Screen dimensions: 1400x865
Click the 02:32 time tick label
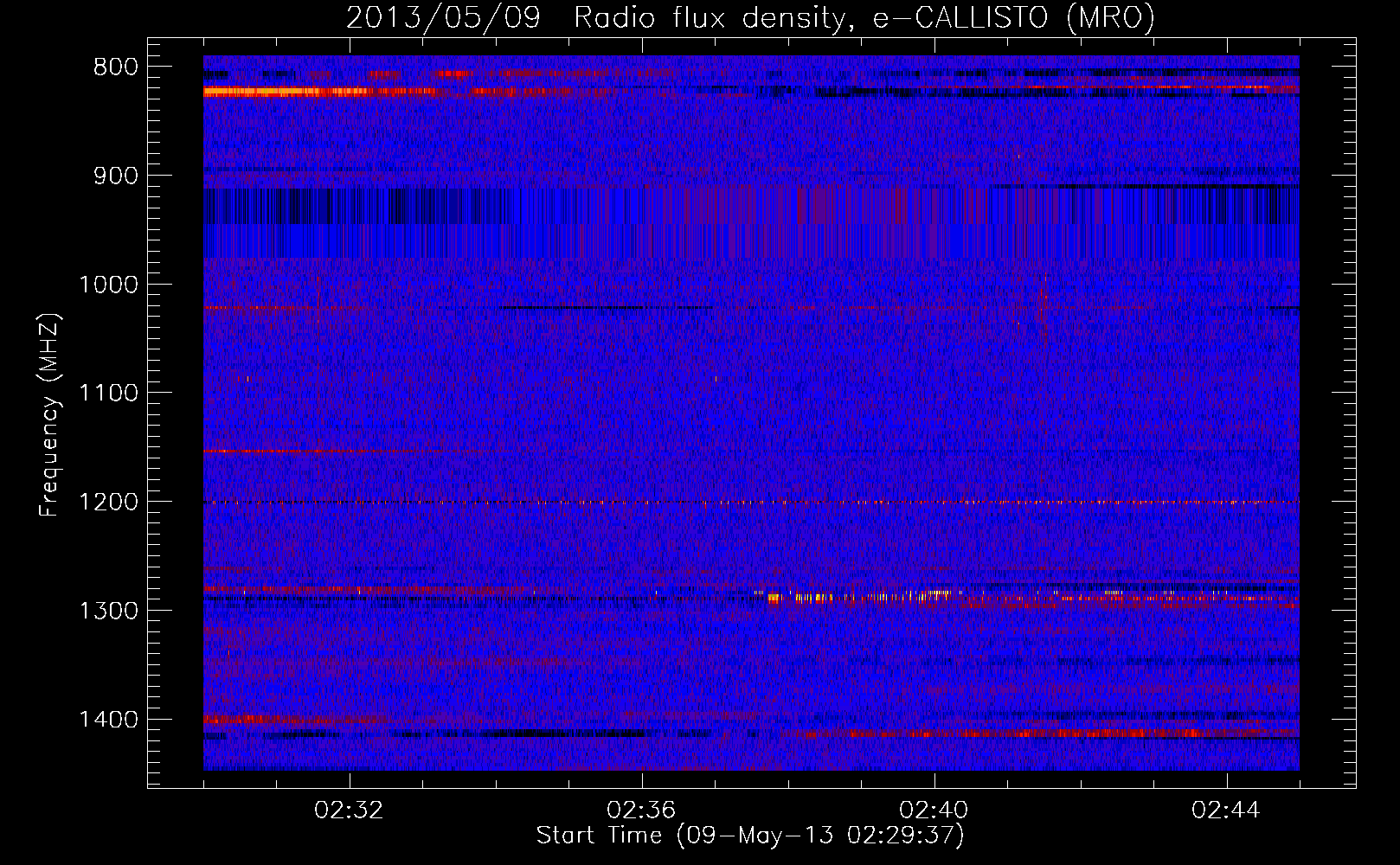(x=349, y=811)
